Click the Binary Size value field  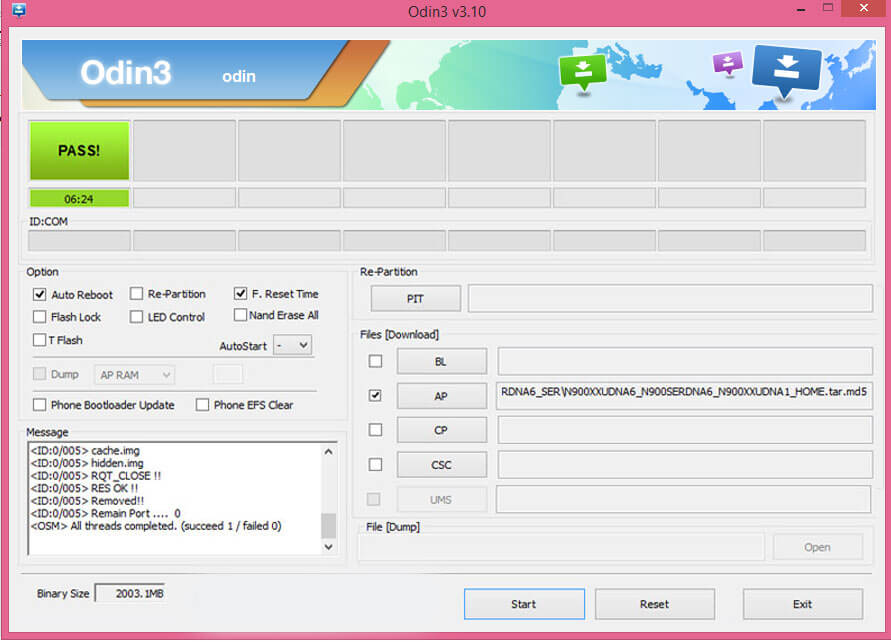(130, 593)
